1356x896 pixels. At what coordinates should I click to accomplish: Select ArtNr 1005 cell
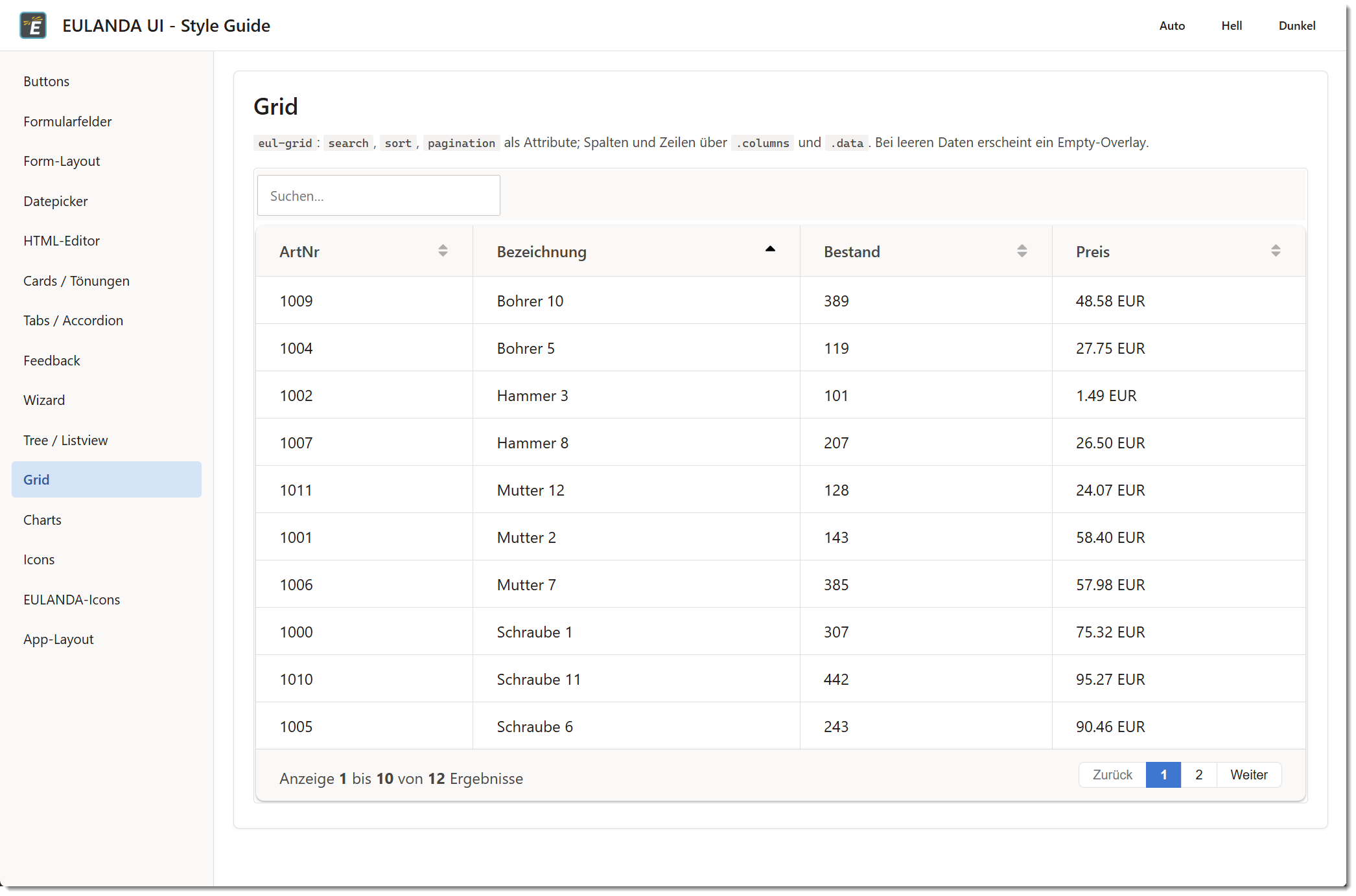point(364,726)
